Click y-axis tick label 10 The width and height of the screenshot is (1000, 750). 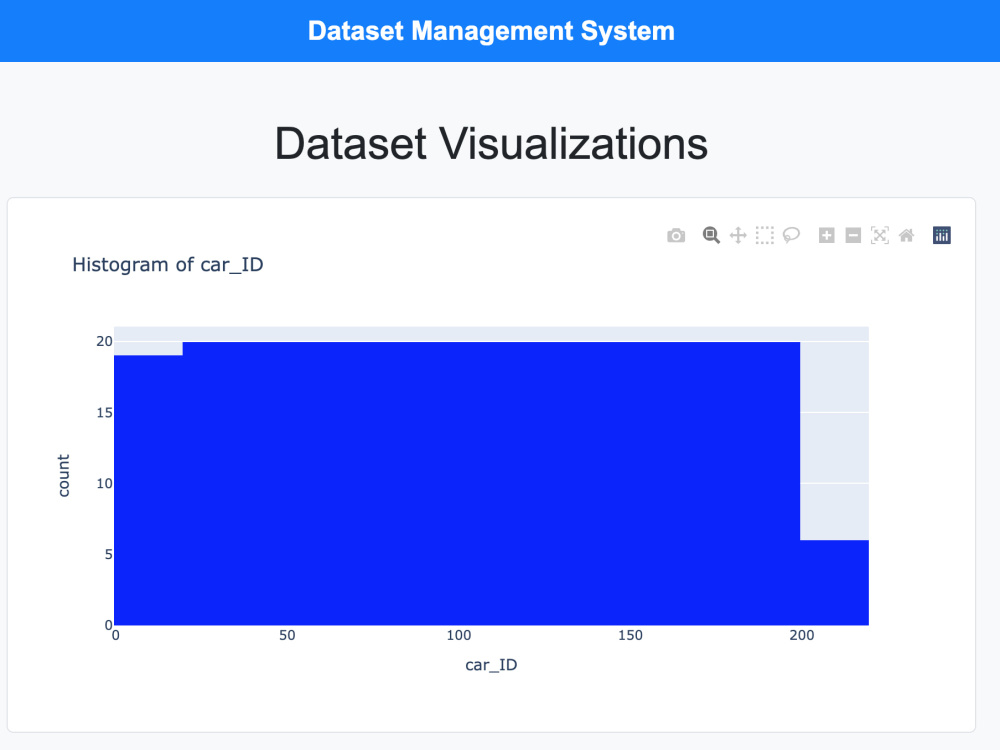coord(105,483)
